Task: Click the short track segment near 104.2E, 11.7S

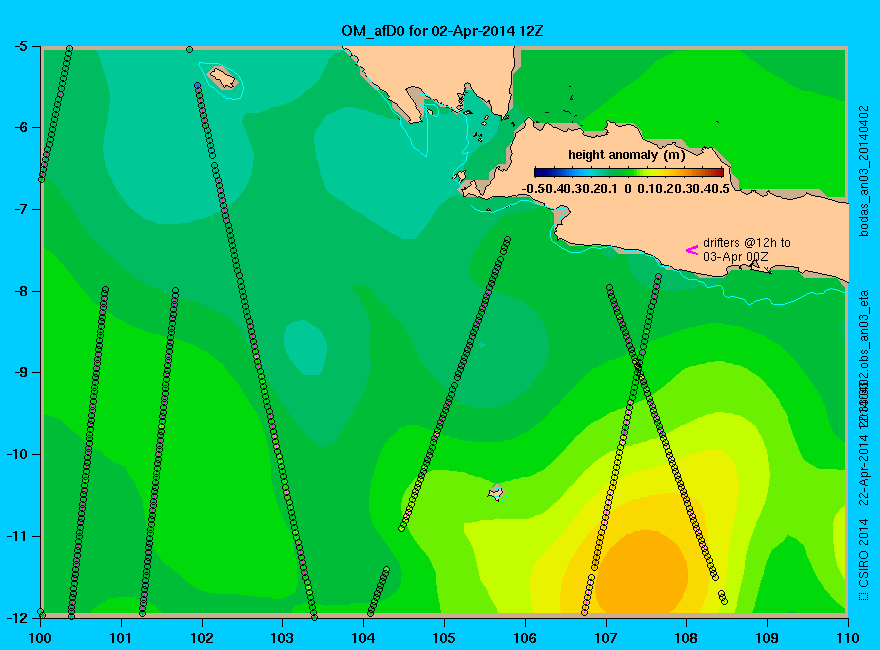Action: 378,592
